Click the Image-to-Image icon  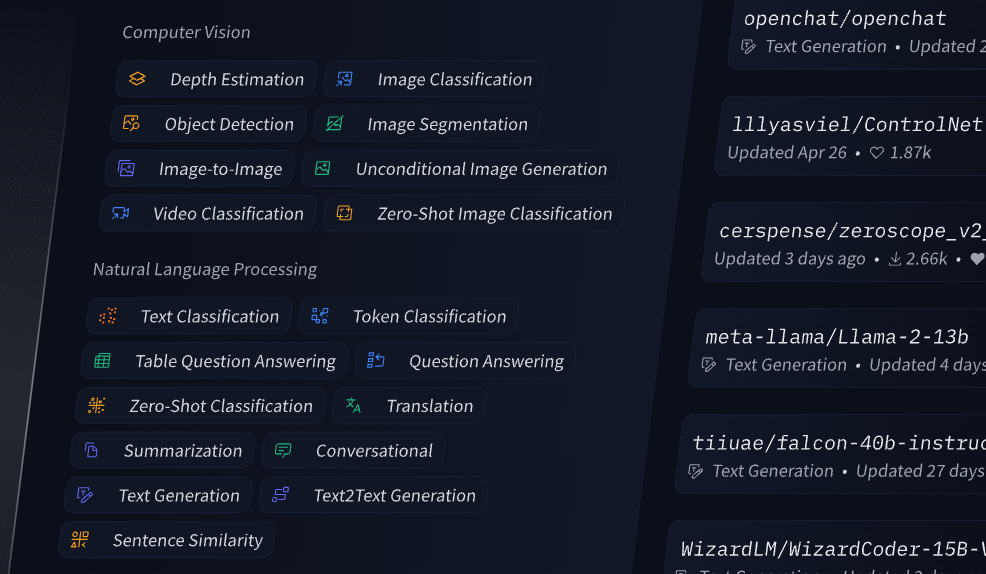click(126, 168)
